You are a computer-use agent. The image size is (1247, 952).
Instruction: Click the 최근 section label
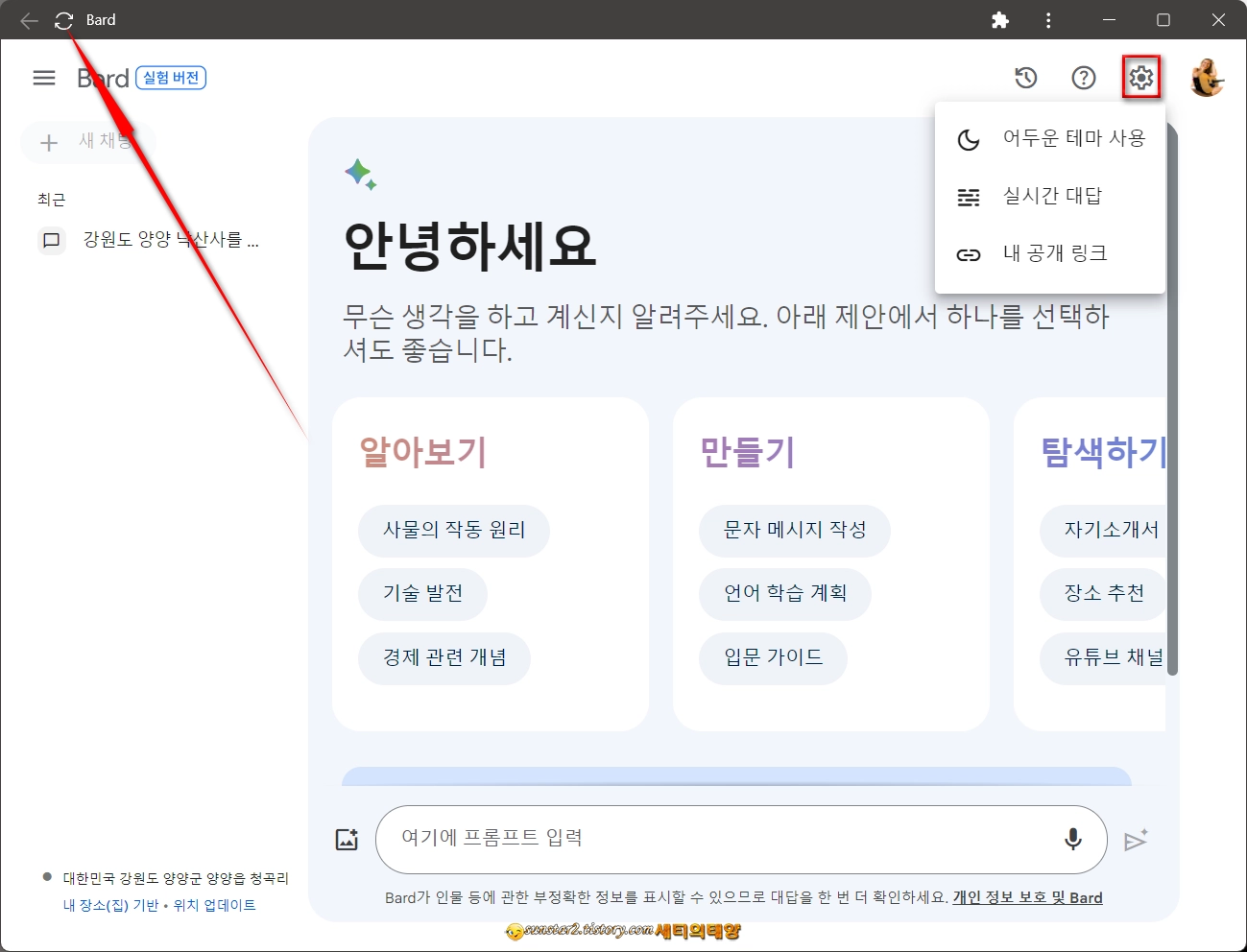tap(52, 200)
